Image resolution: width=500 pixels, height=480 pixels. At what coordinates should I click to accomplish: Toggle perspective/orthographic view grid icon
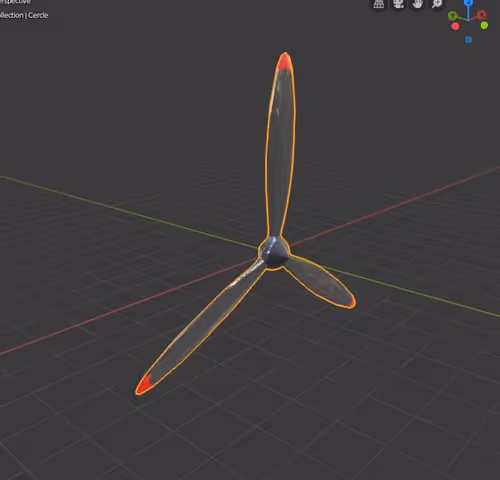tap(379, 4)
